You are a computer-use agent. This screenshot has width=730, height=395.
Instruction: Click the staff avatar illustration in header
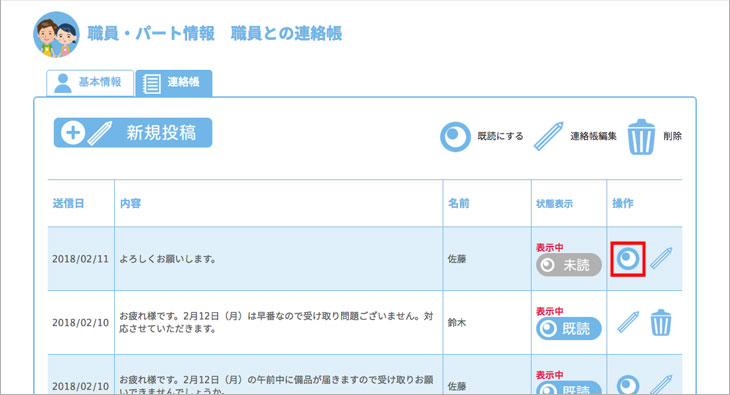click(56, 34)
